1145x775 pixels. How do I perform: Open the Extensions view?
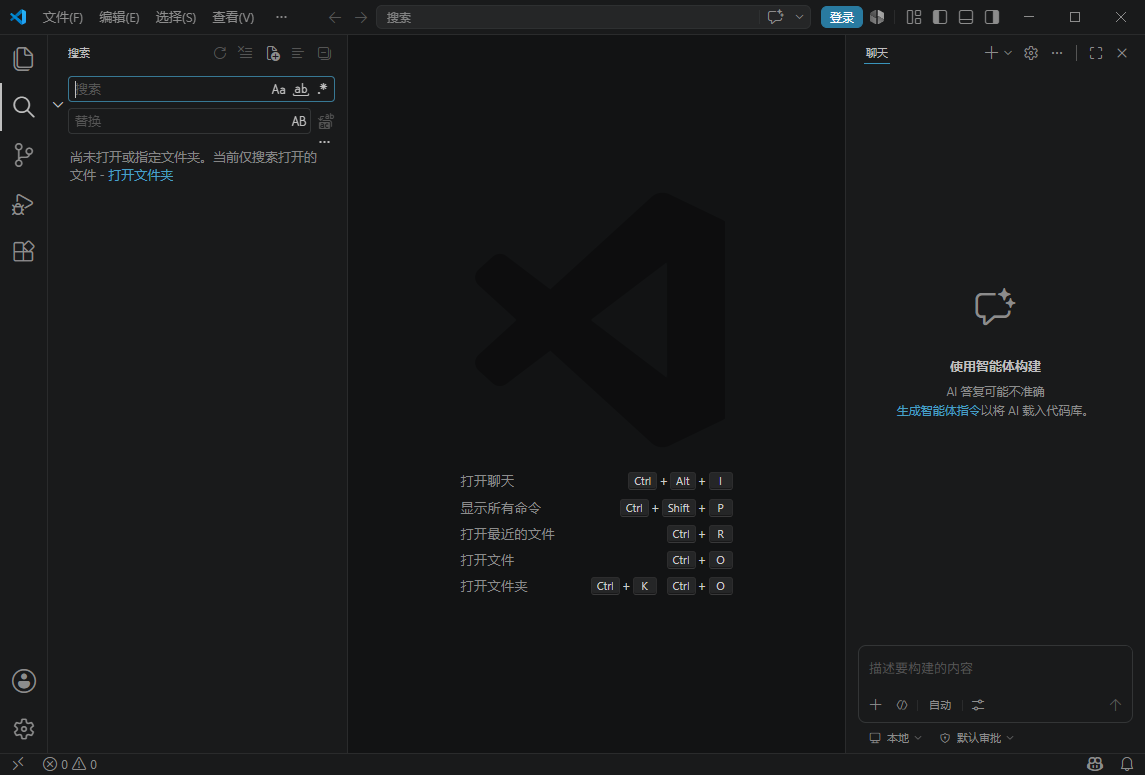click(23, 251)
